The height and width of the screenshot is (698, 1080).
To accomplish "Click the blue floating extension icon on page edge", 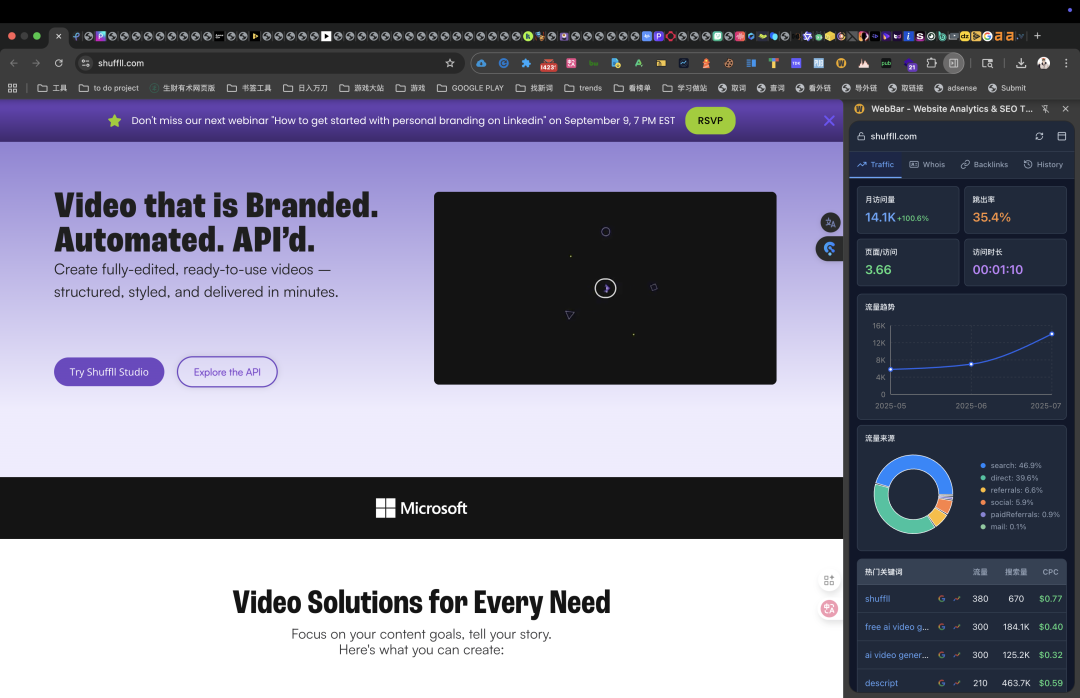I will [x=829, y=249].
